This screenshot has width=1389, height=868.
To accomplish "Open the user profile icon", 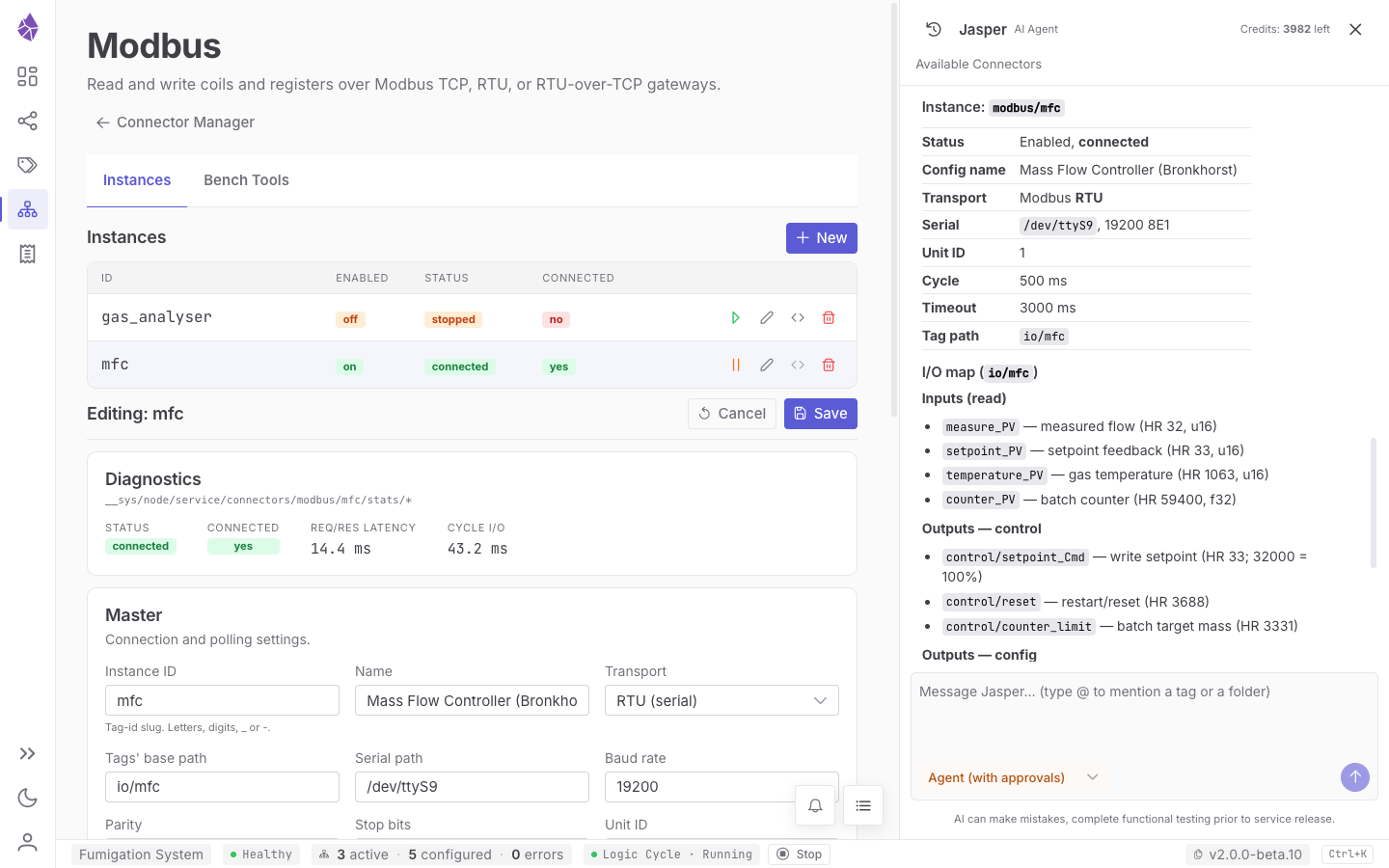I will coord(28,842).
